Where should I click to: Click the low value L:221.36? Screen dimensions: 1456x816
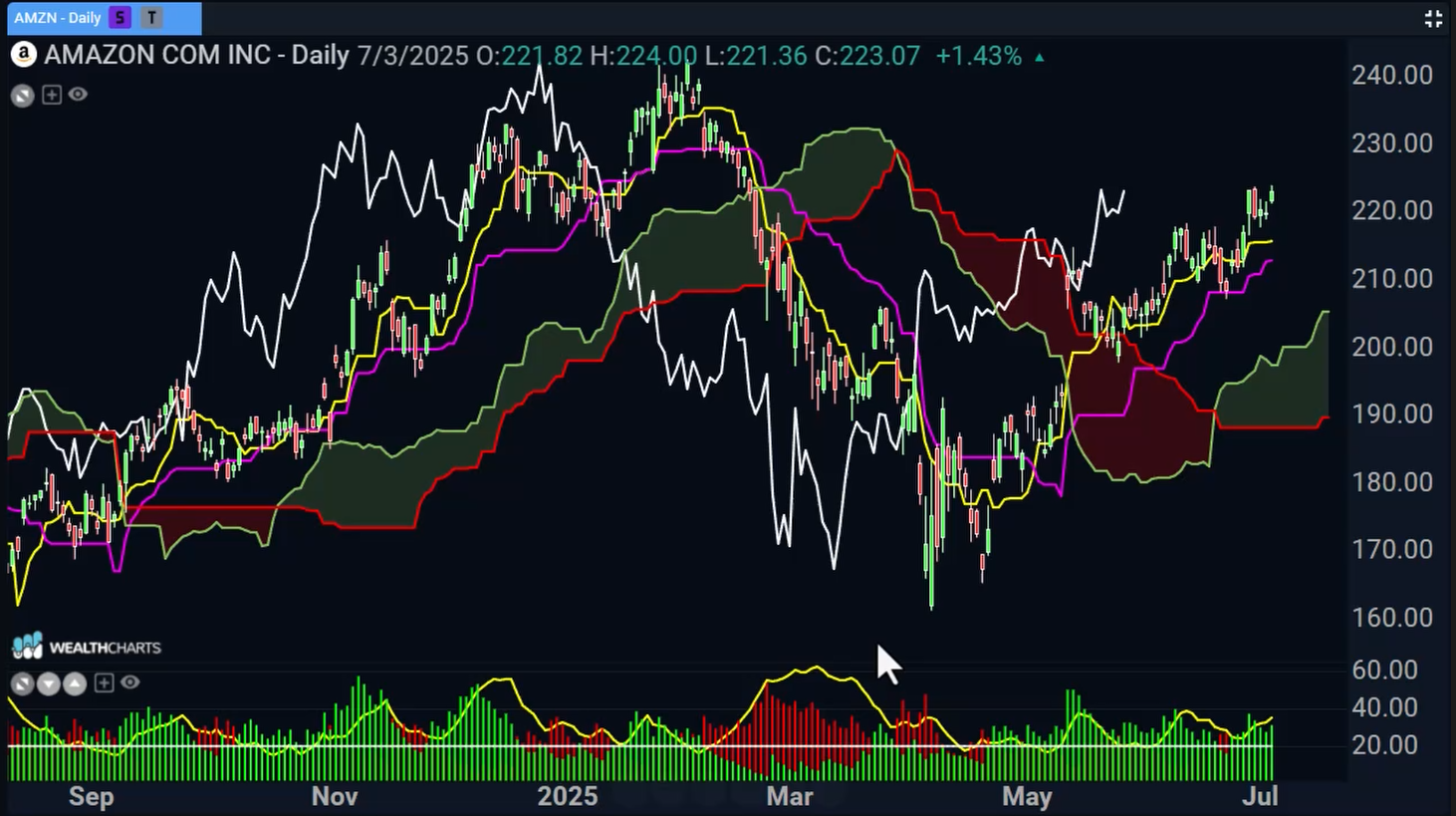[756, 56]
